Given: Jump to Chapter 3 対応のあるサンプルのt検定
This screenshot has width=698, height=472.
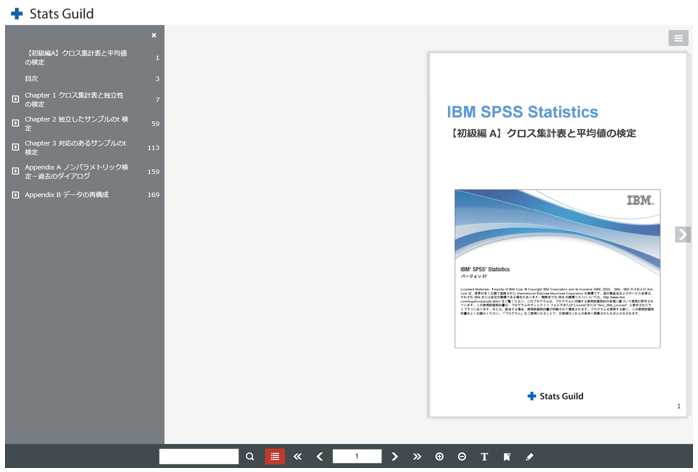Looking at the screenshot, I should click(76, 147).
